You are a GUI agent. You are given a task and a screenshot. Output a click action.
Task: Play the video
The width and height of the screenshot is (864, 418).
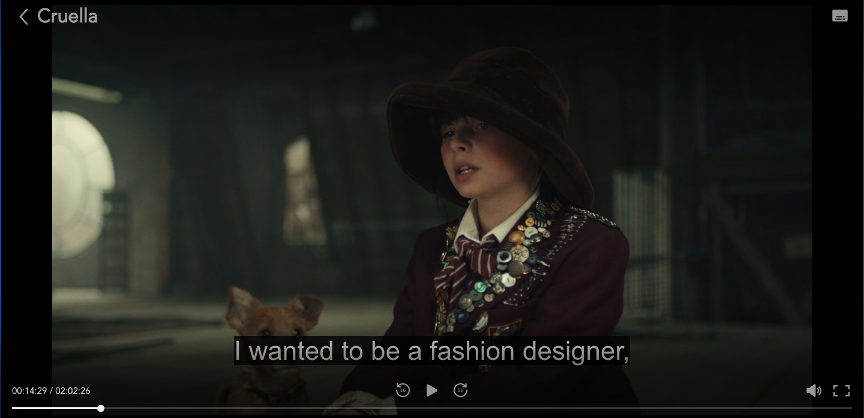pos(431,390)
